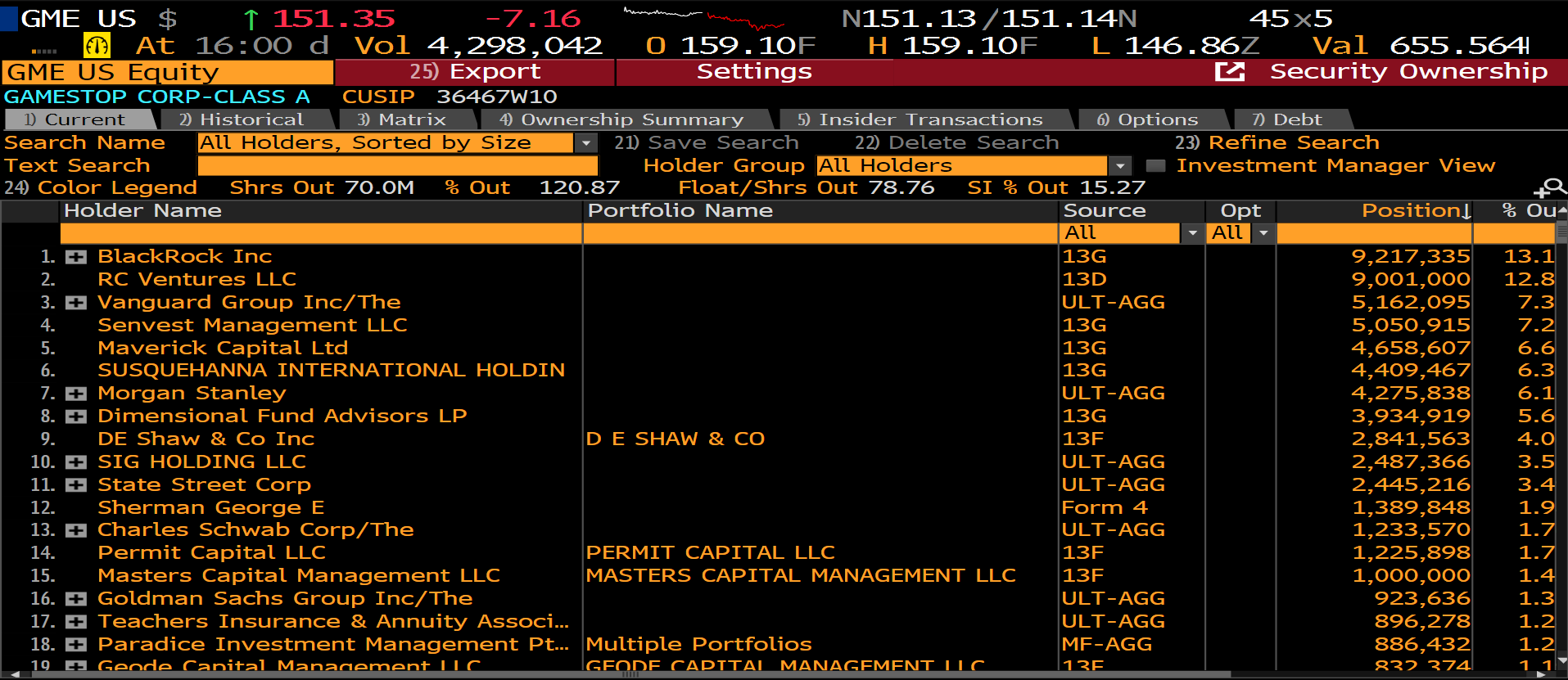1568x680 pixels.
Task: Expand BlackRock Inc holder row
Action: click(76, 257)
